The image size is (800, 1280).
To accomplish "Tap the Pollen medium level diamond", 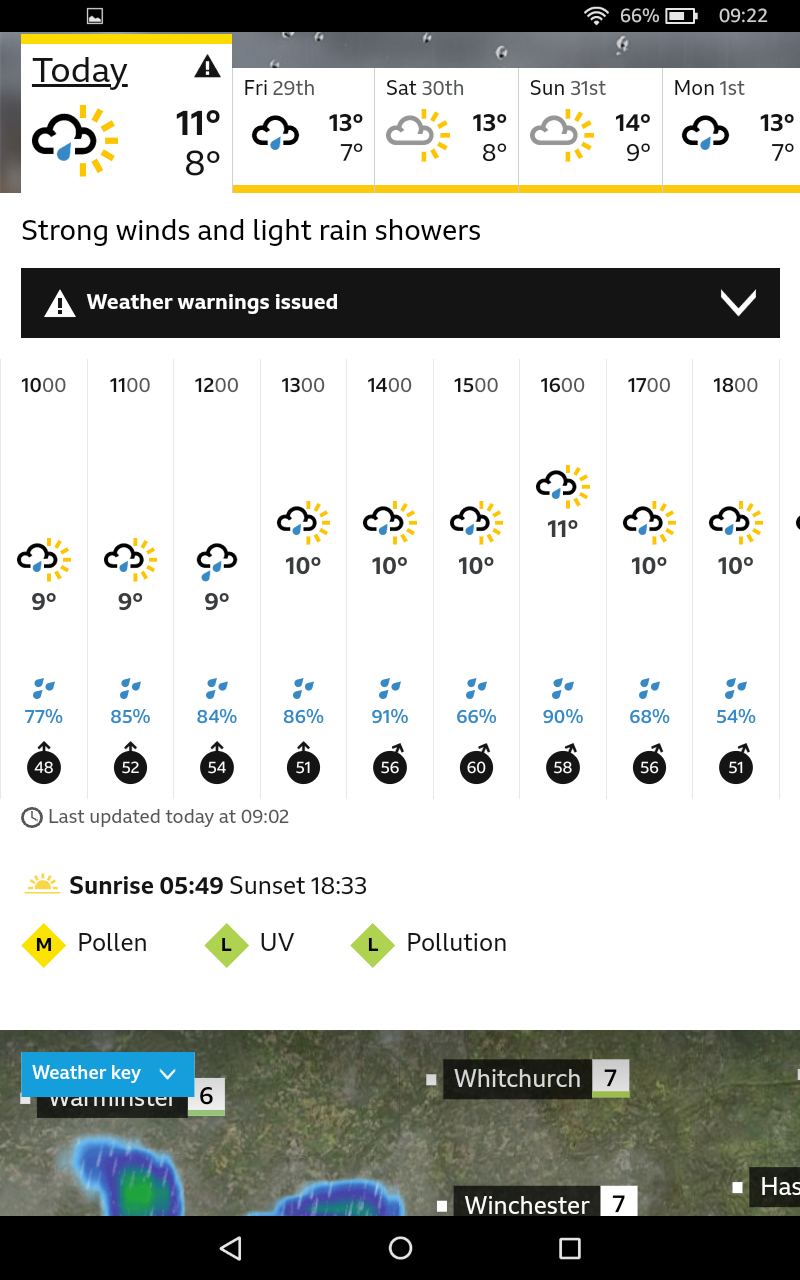I will (44, 944).
